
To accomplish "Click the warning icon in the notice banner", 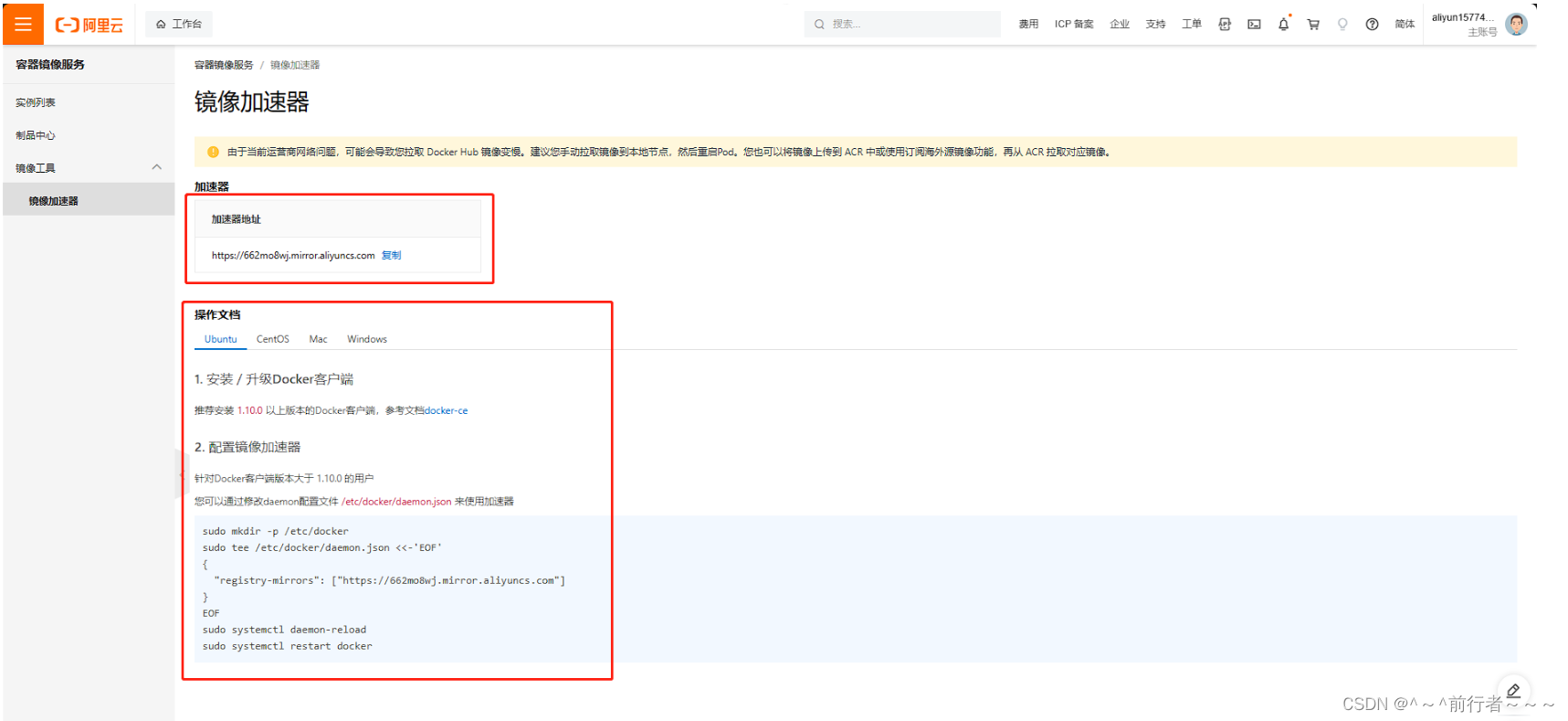I will tap(213, 152).
